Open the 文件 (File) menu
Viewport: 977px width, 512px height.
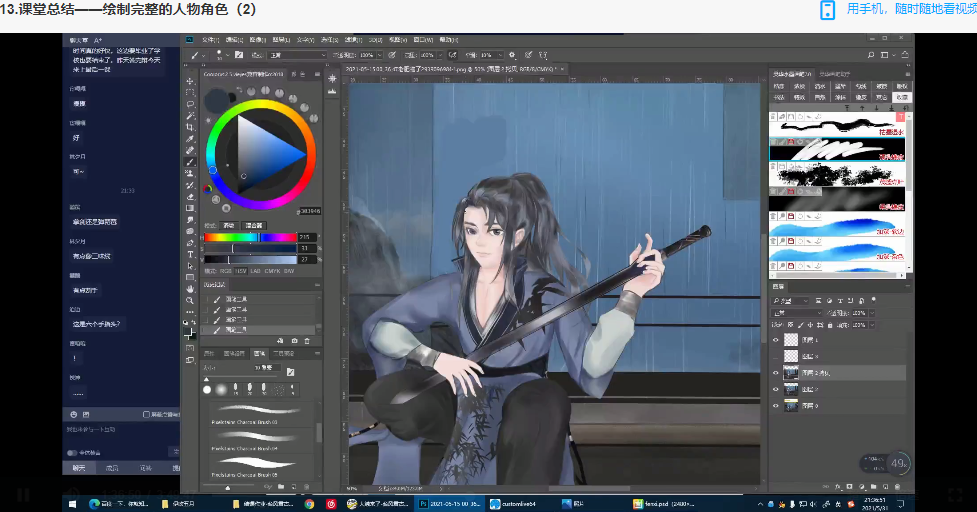point(211,40)
